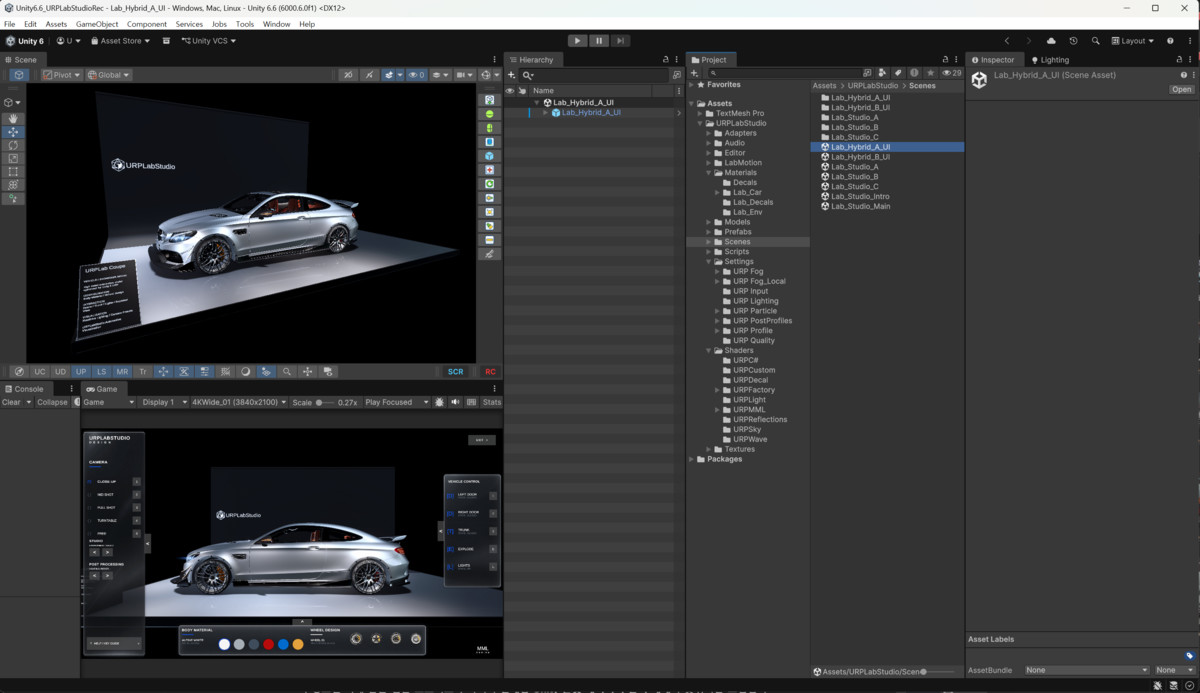
Task: Open the Global dropdown
Action: coord(109,75)
